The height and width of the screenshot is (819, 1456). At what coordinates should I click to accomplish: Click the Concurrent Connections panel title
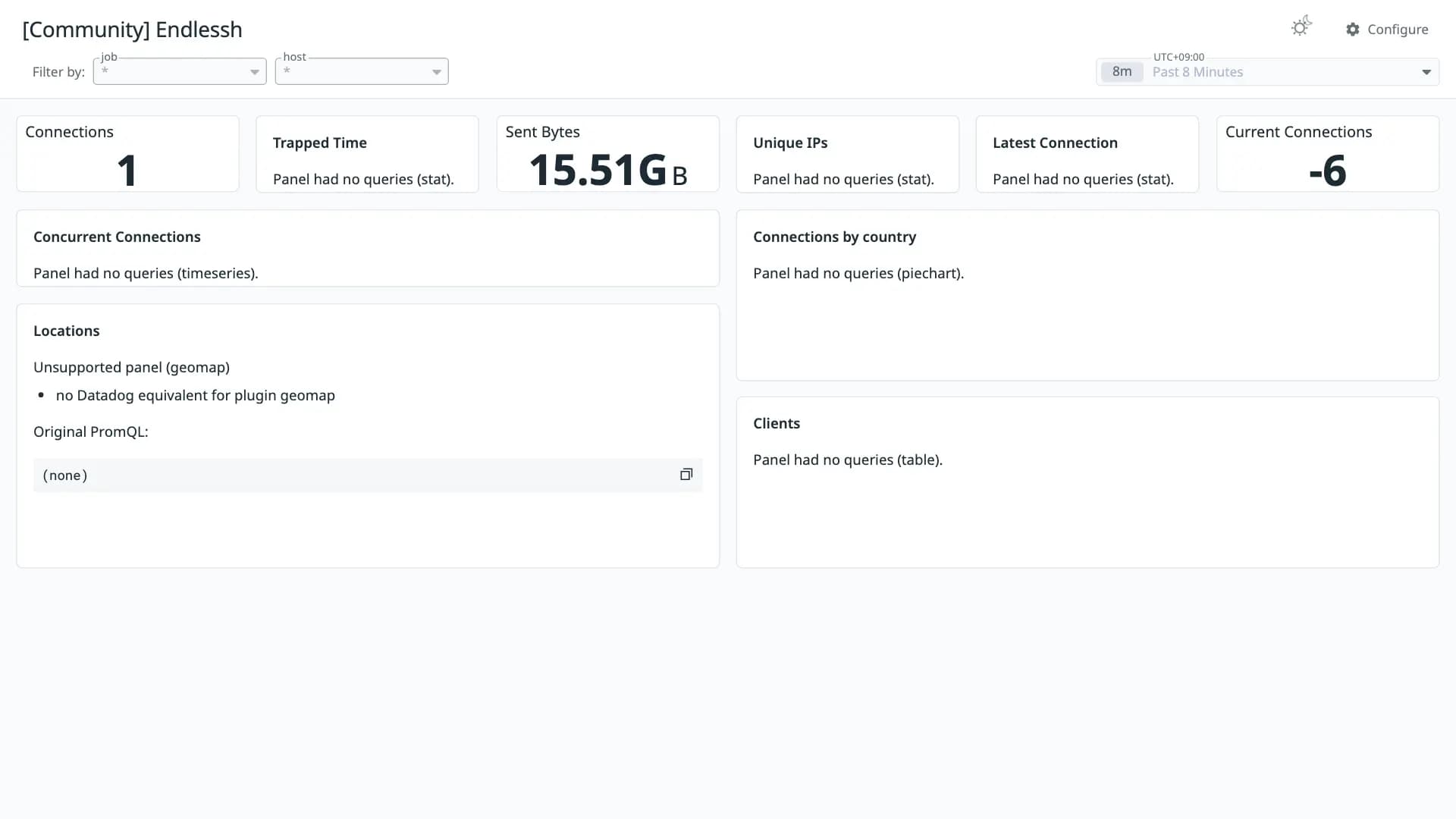click(117, 237)
